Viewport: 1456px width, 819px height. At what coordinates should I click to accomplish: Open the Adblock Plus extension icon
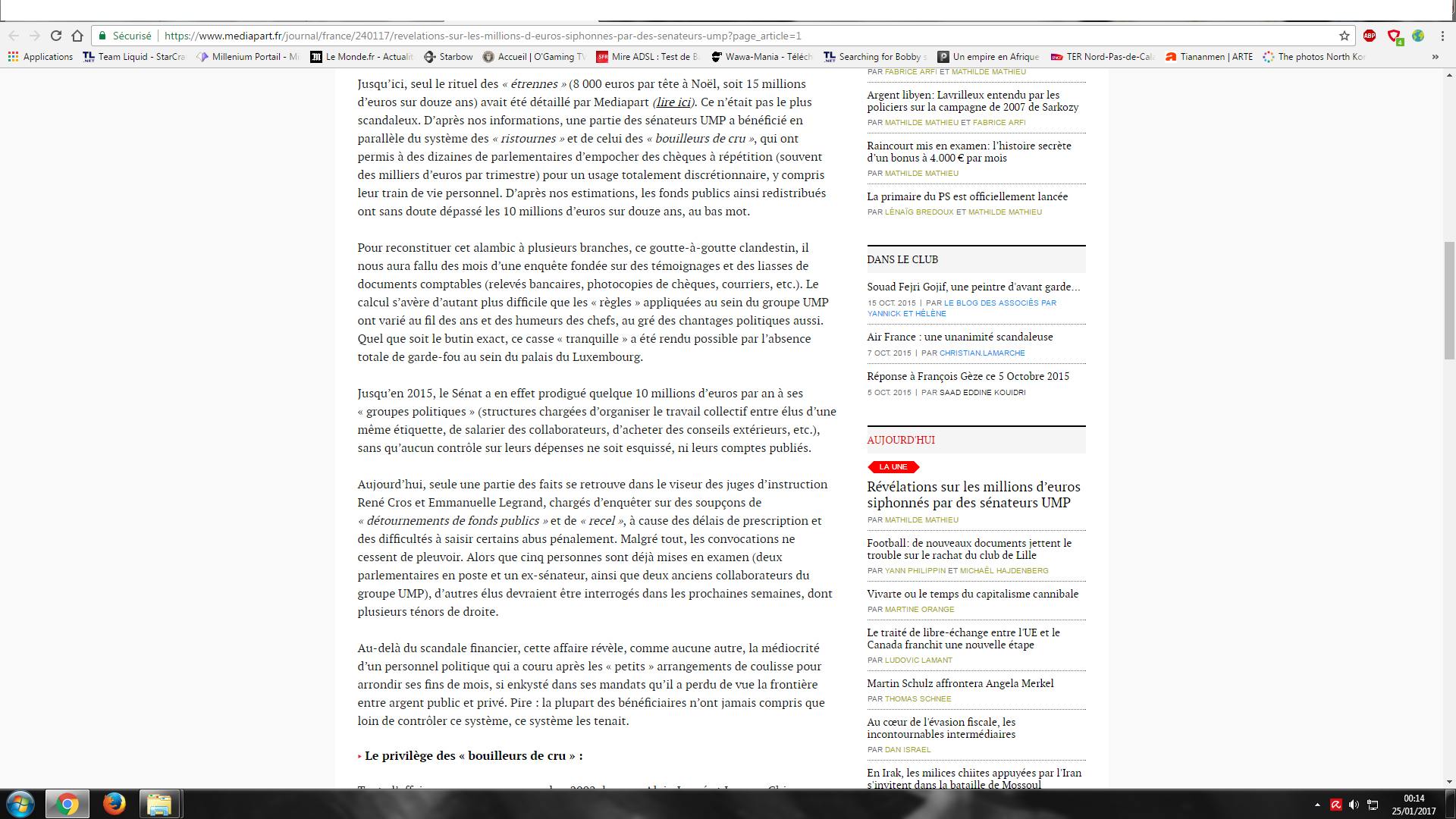pyautogui.click(x=1370, y=36)
